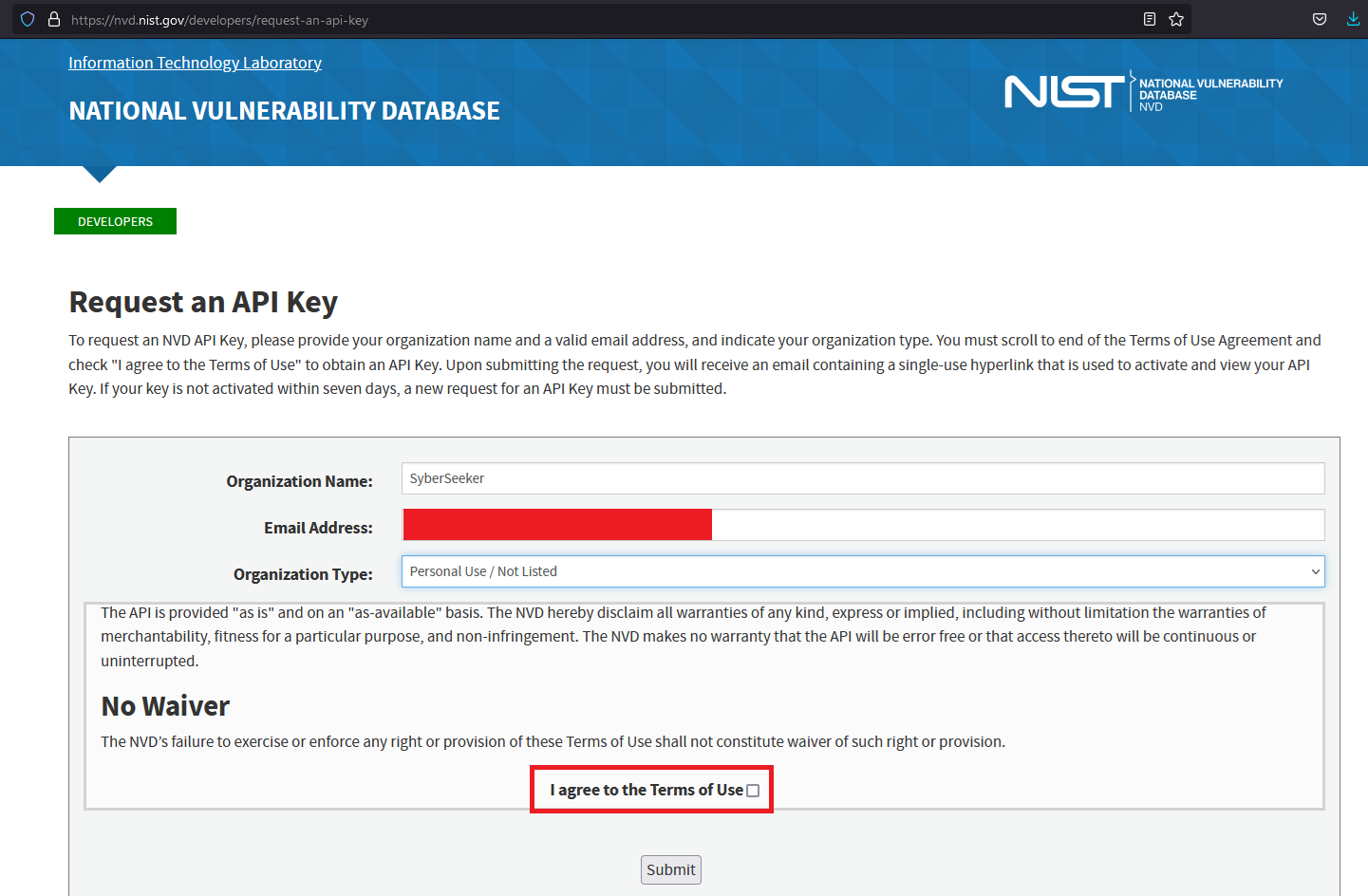This screenshot has height=896, width=1368.
Task: Click the No Waiver heading
Action: 165,706
